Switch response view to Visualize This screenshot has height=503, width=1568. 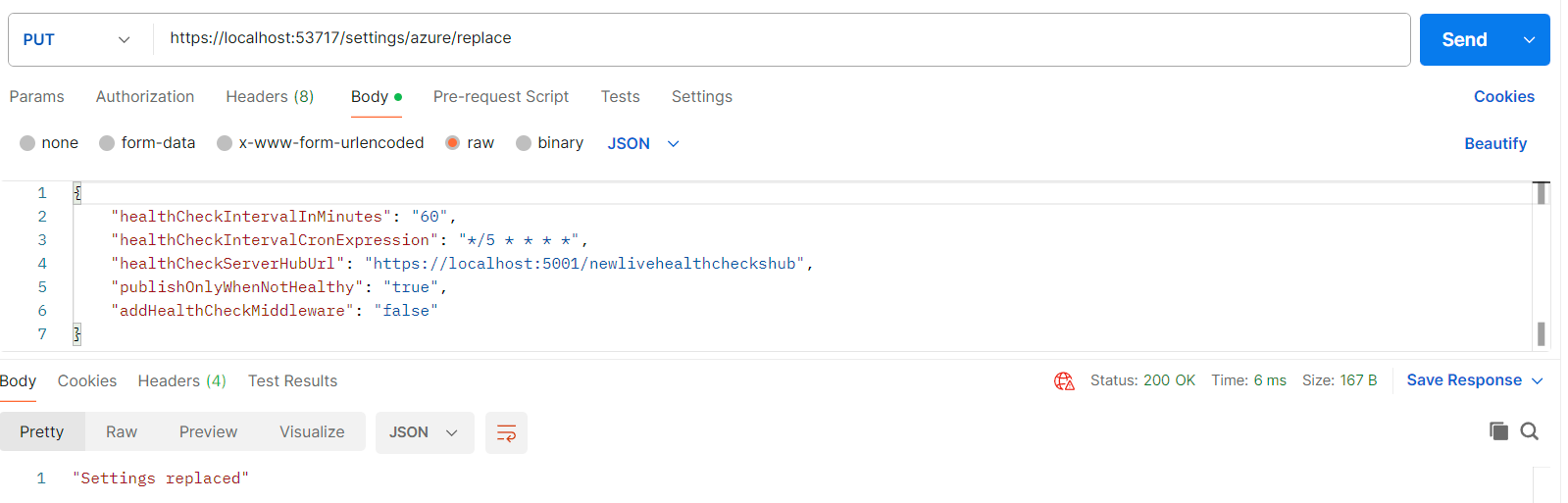(312, 431)
